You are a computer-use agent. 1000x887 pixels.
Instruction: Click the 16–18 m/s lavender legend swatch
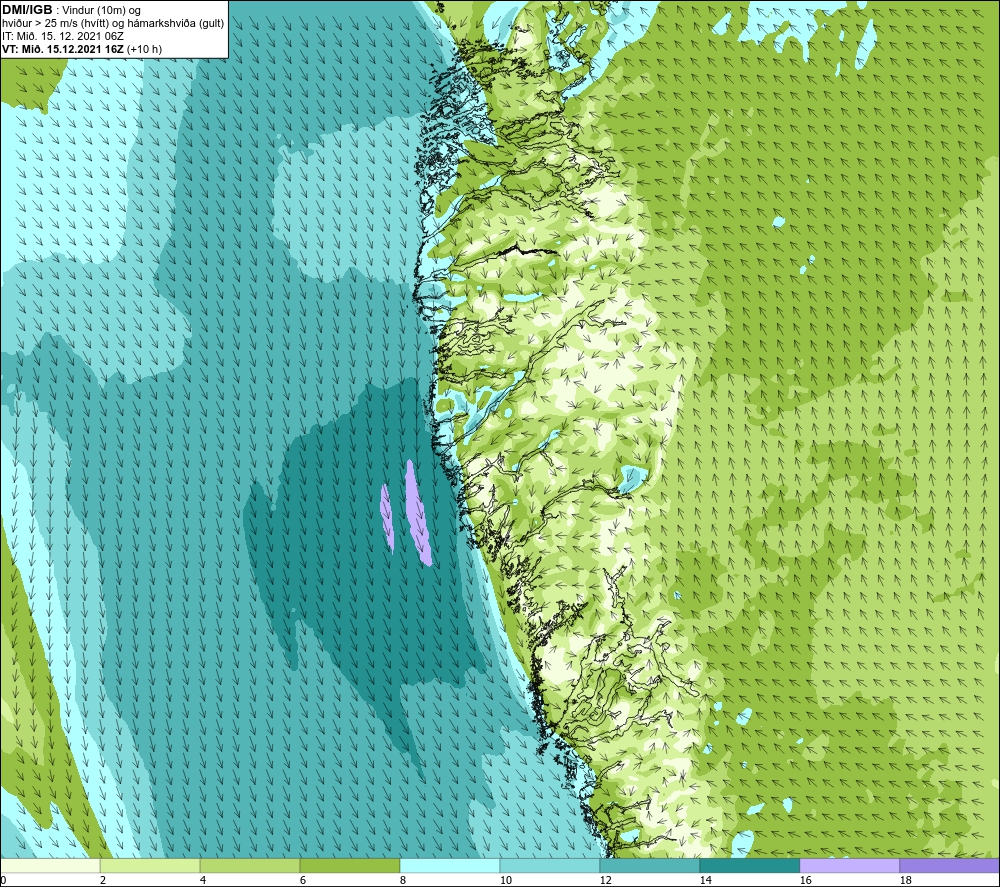click(849, 865)
